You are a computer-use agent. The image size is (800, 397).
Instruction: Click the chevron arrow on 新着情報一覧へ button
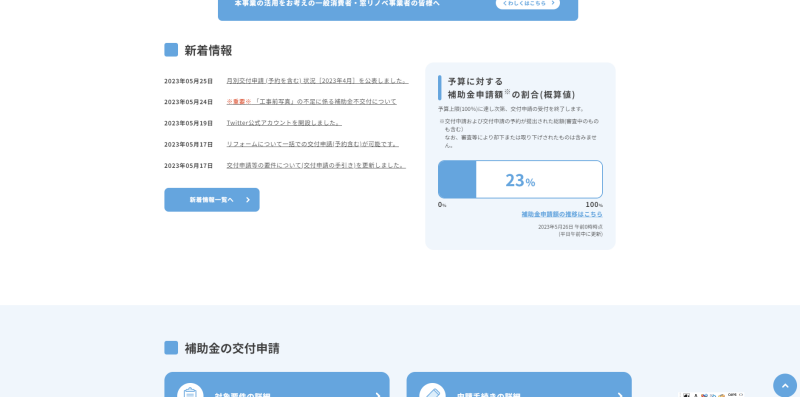pos(248,200)
